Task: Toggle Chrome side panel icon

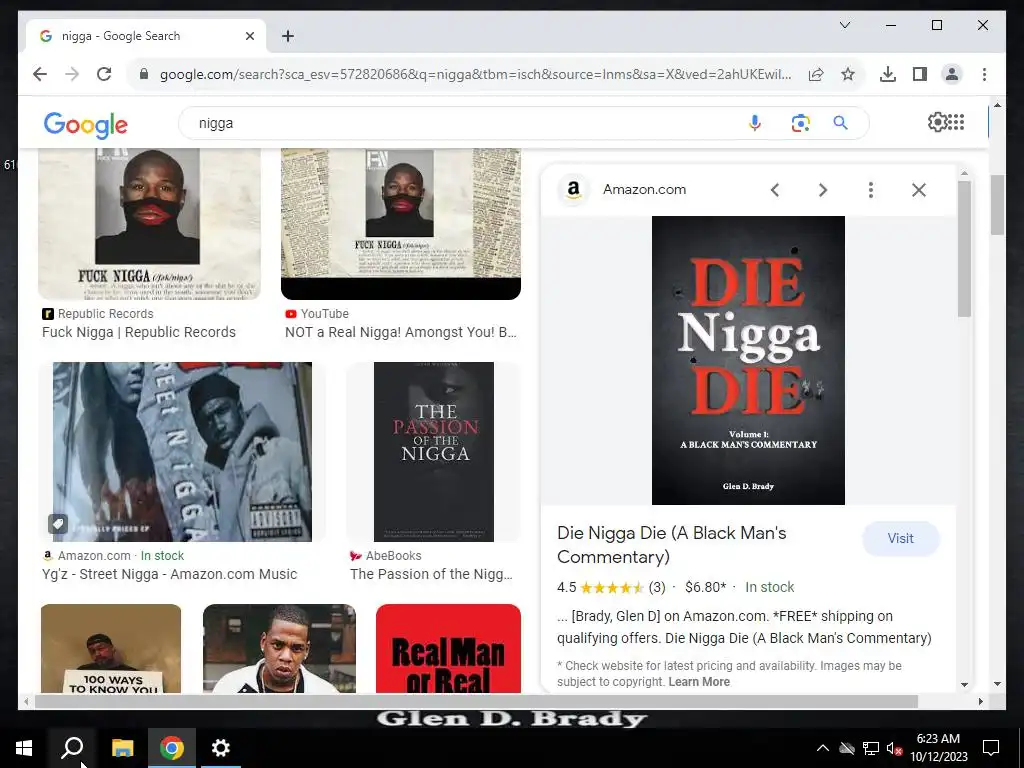Action: click(920, 74)
